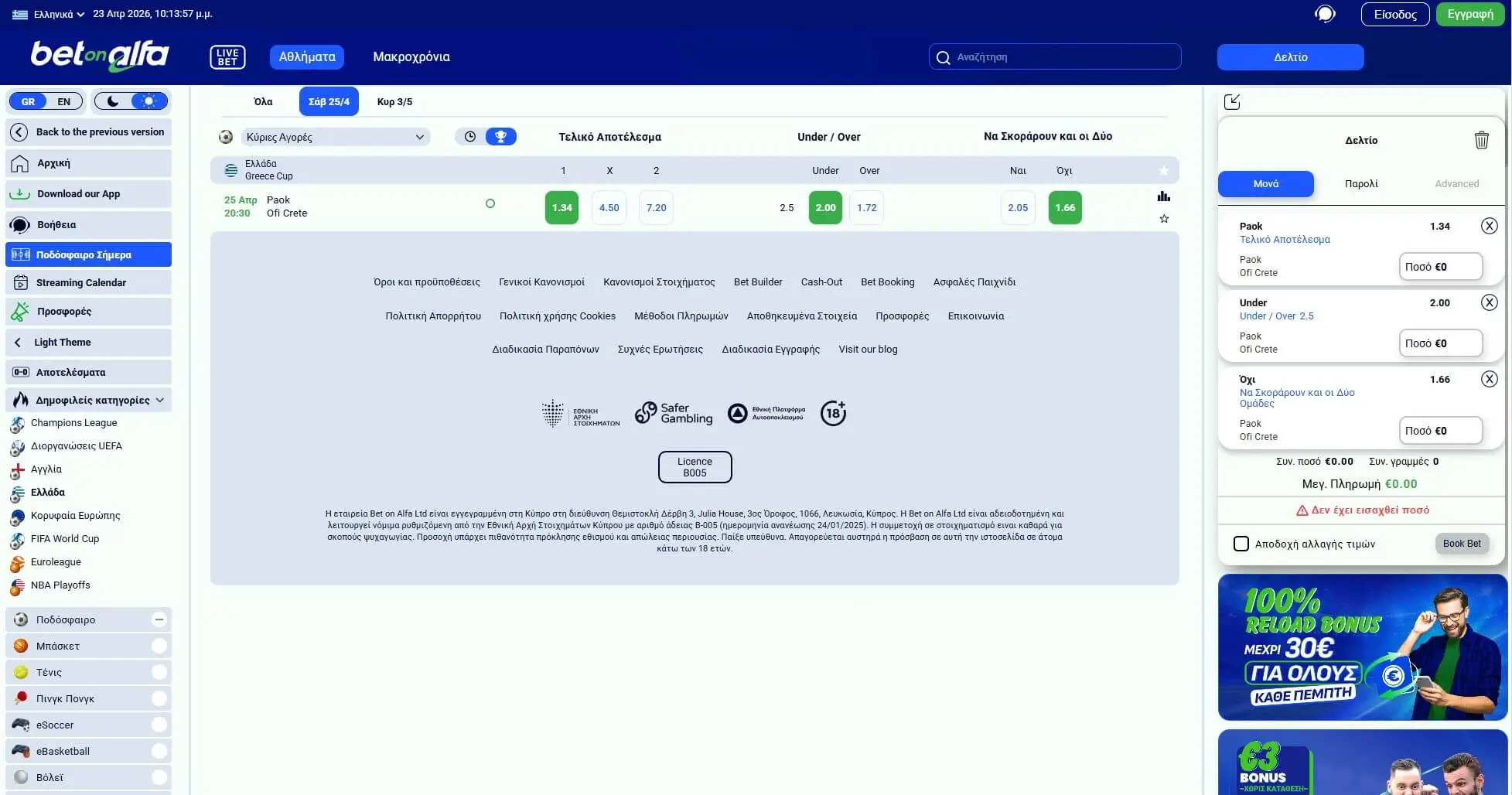This screenshot has width=1512, height=795.
Task: Switch betslip to Advanced tab
Action: 1457,184
